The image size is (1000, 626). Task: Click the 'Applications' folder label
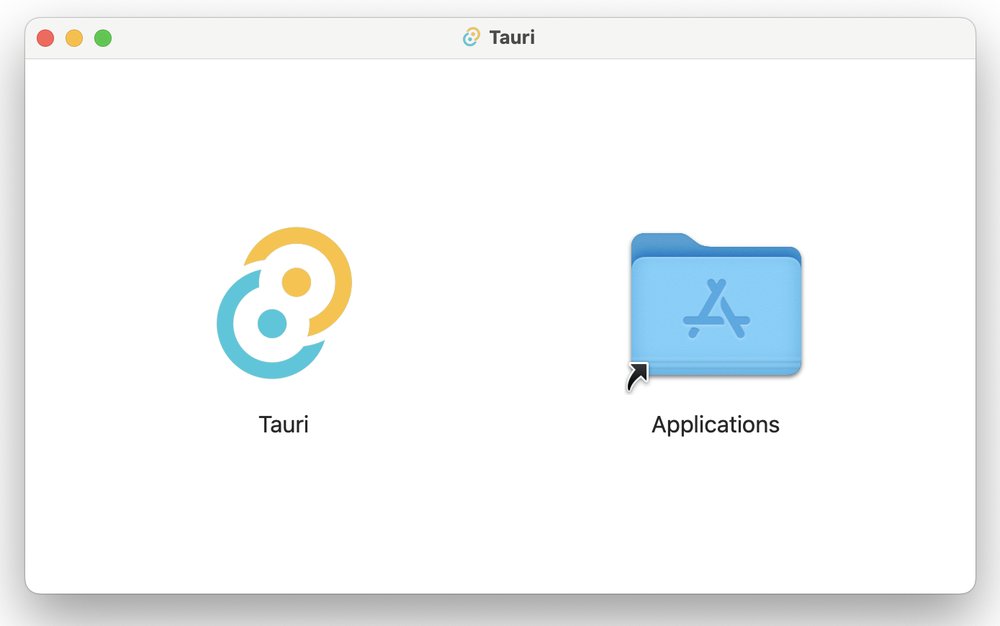click(x=716, y=425)
